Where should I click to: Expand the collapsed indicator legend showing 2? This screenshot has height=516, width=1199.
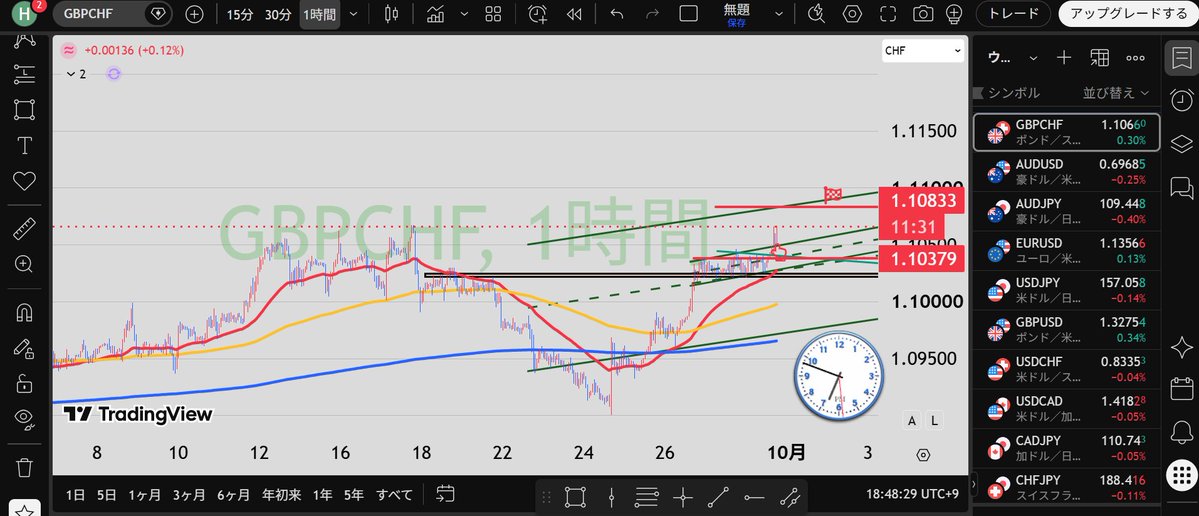tap(76, 74)
